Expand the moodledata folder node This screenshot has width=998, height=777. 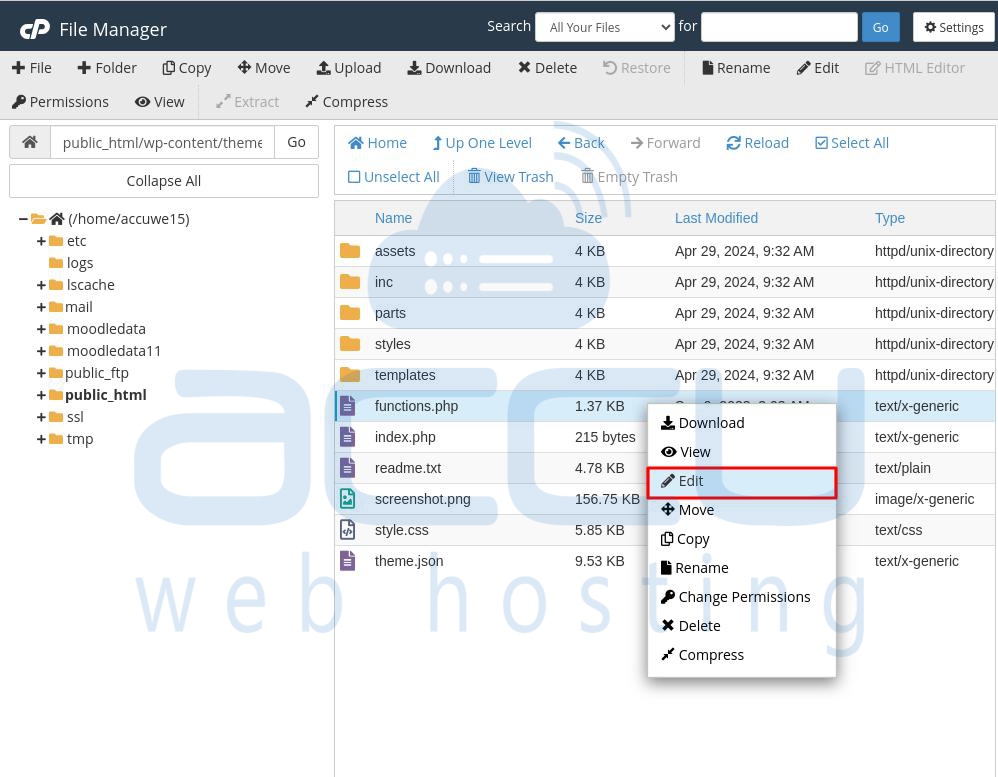(41, 329)
